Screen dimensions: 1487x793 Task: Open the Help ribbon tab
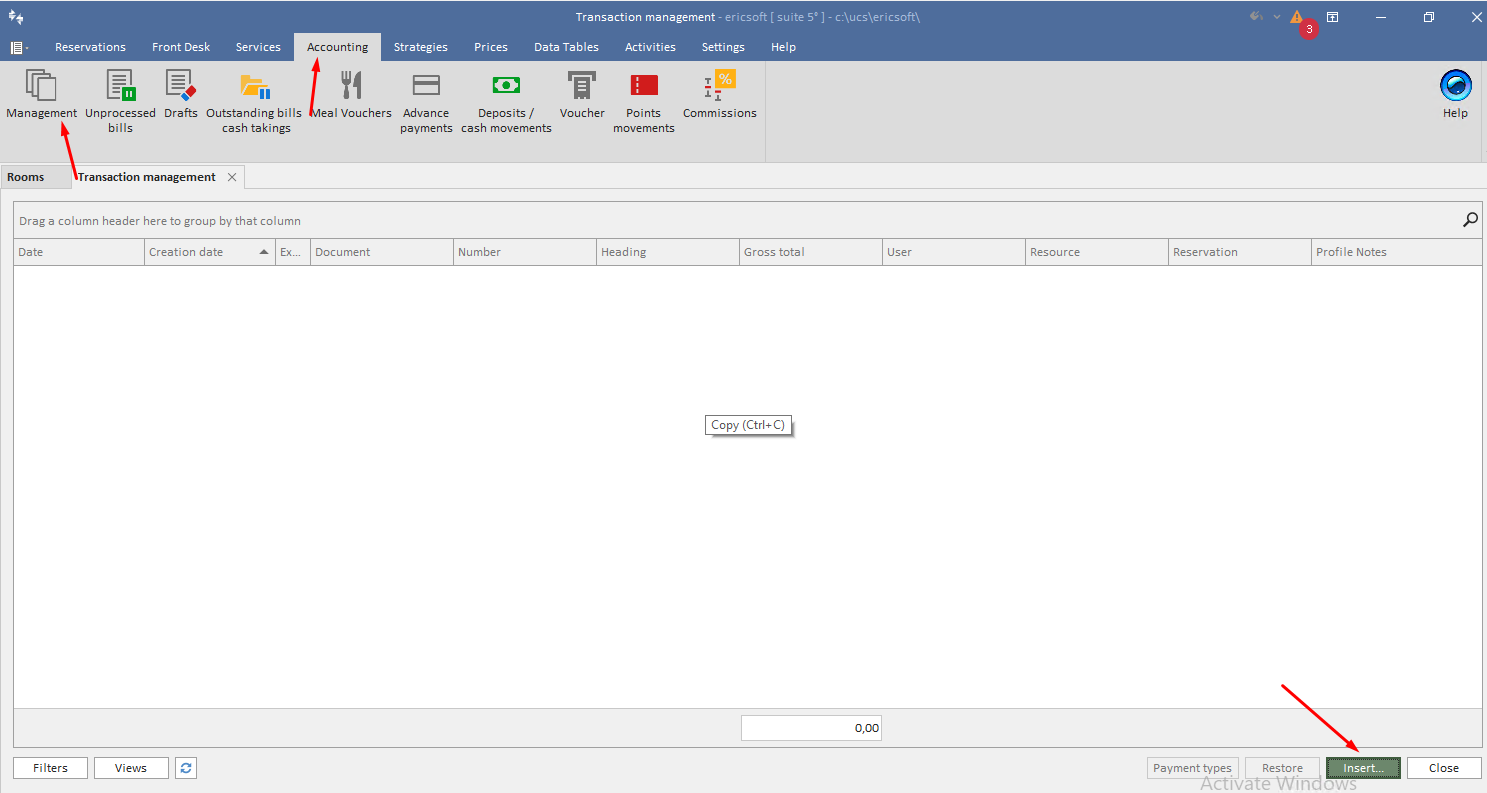(783, 47)
